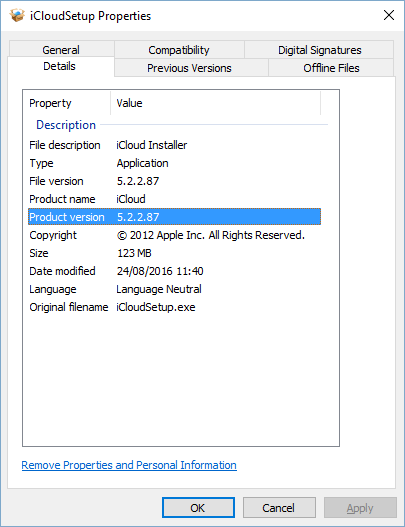Click the greyed-out Apply button

(360, 508)
